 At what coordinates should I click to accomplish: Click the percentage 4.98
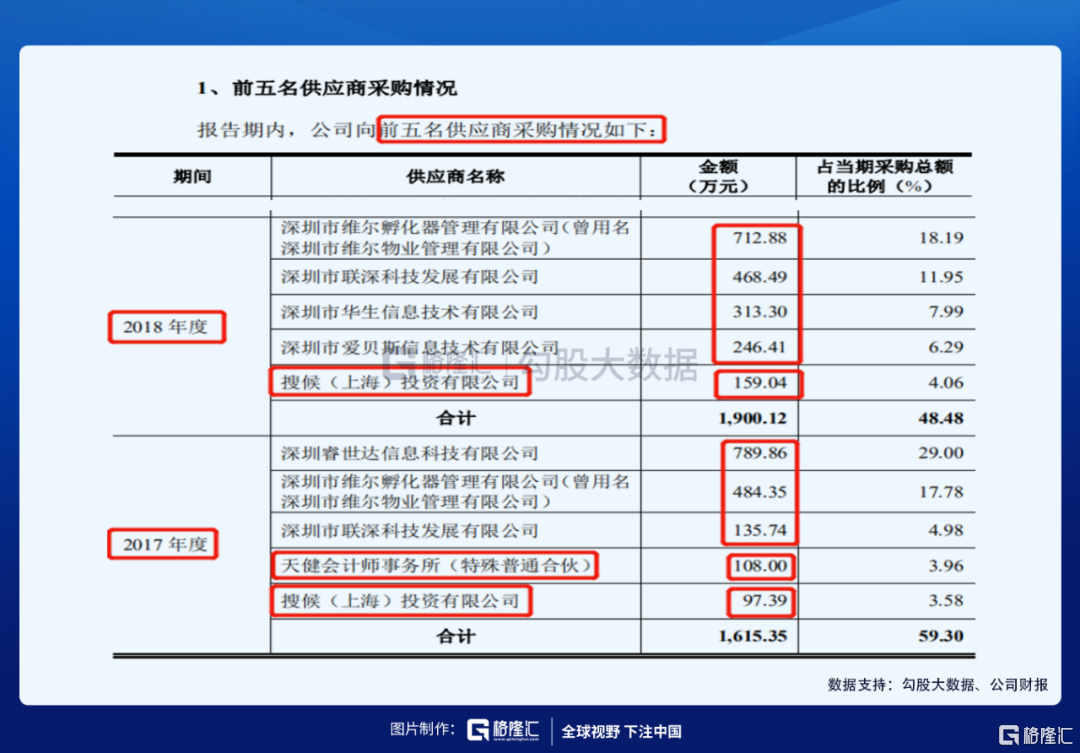(x=946, y=530)
